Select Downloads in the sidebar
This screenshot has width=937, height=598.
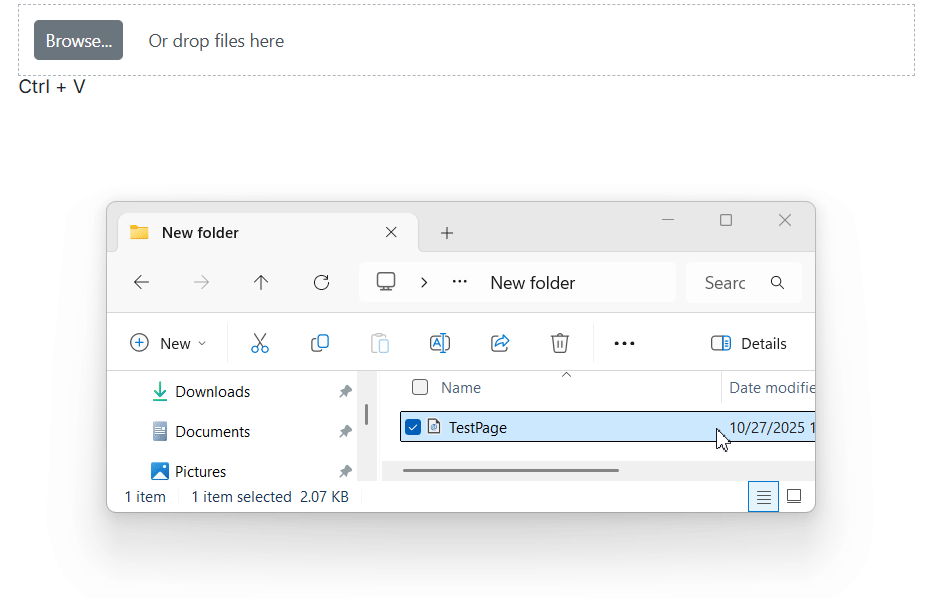[213, 391]
